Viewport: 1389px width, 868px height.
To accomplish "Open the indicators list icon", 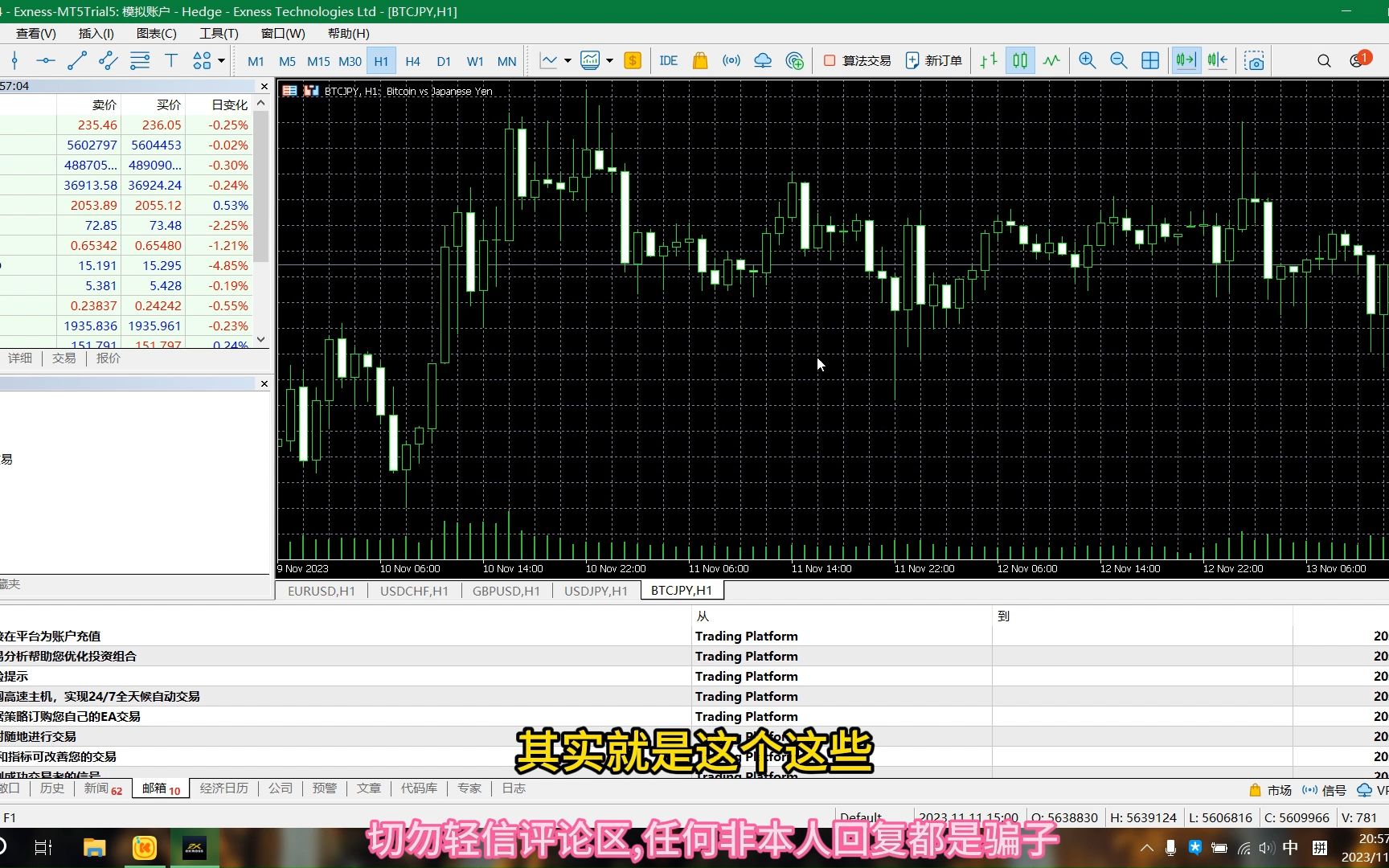I will pyautogui.click(x=549, y=60).
